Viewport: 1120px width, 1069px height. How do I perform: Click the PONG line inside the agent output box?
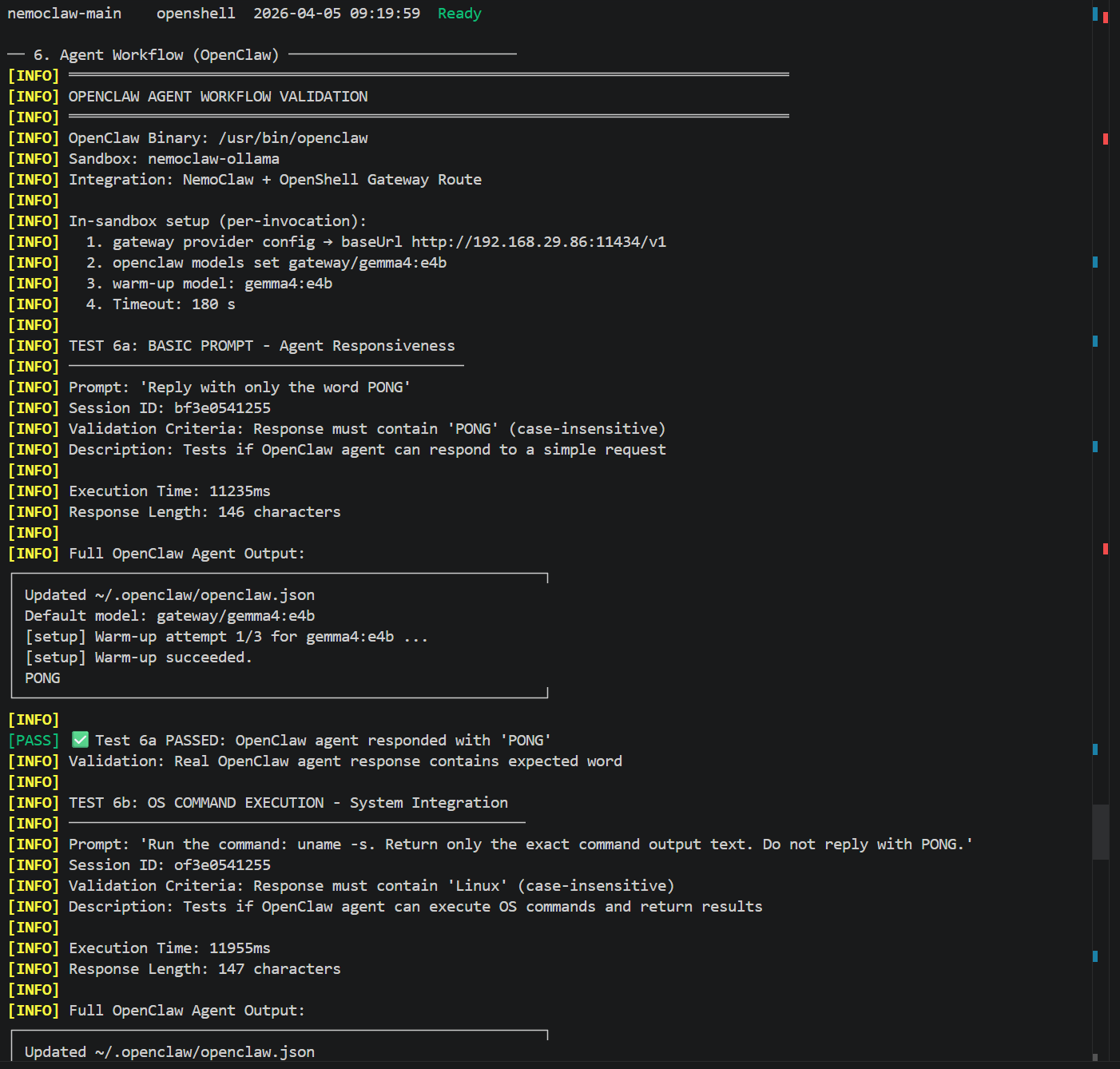[x=42, y=678]
